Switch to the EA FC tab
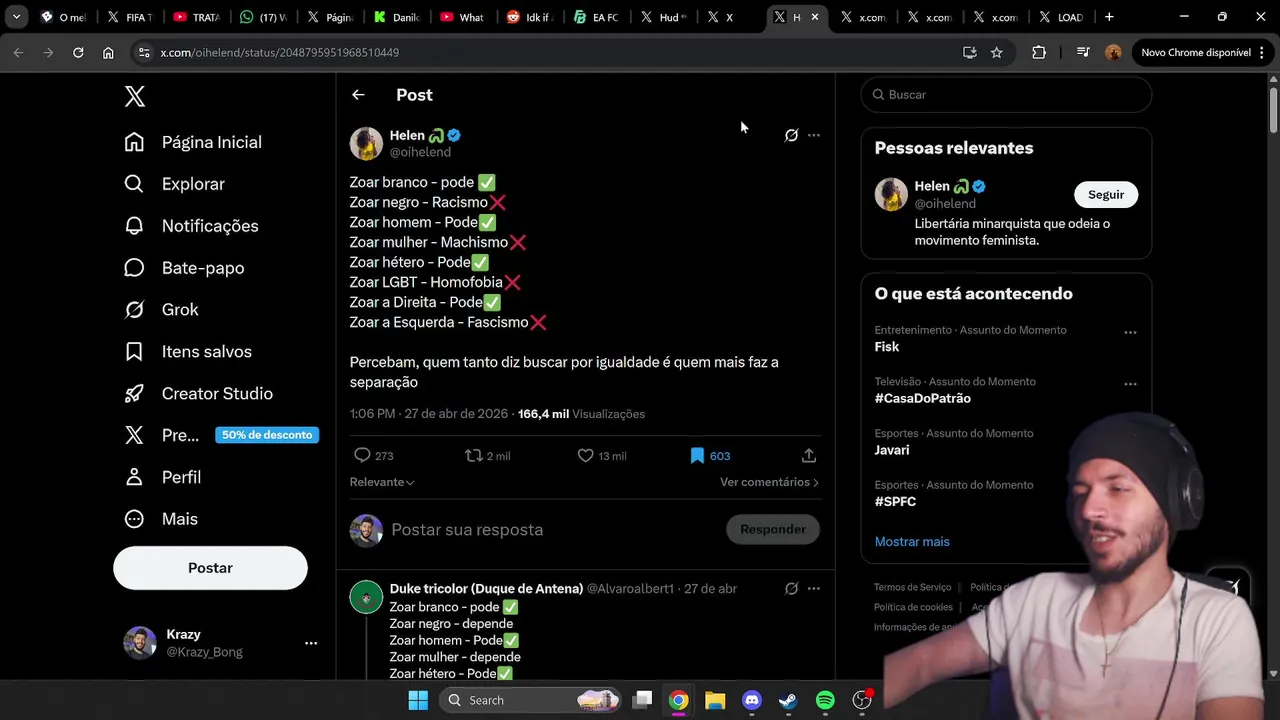The image size is (1280, 720). (596, 17)
